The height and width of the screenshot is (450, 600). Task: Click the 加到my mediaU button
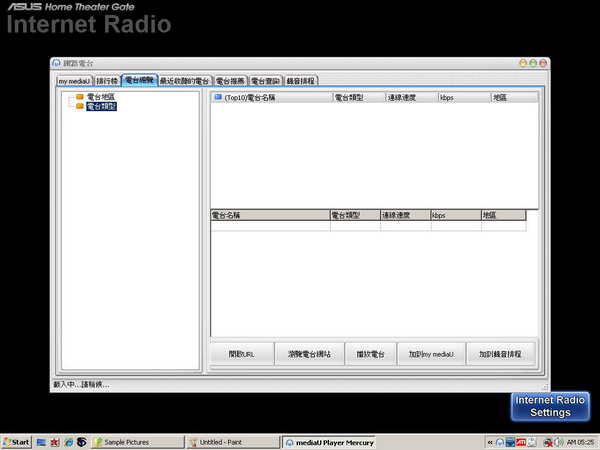431,354
